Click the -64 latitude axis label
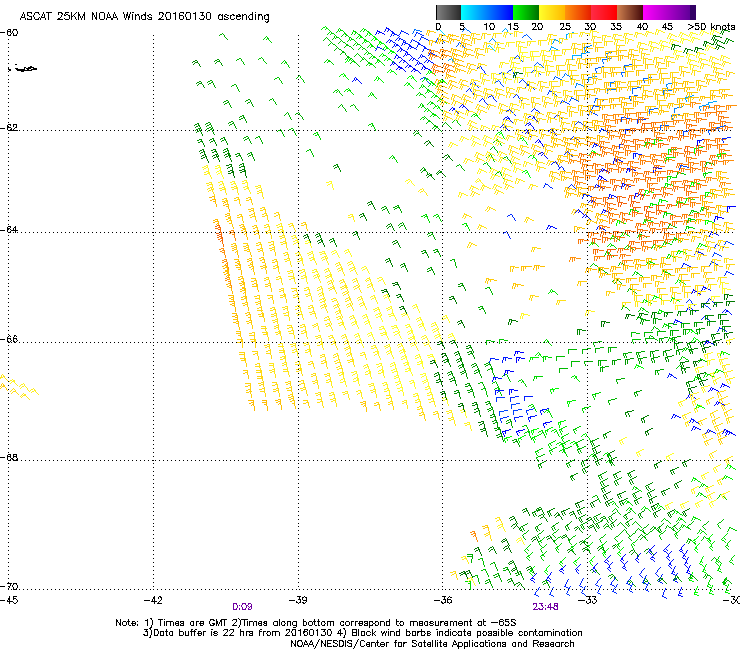The width and height of the screenshot is (740, 650). (9, 229)
